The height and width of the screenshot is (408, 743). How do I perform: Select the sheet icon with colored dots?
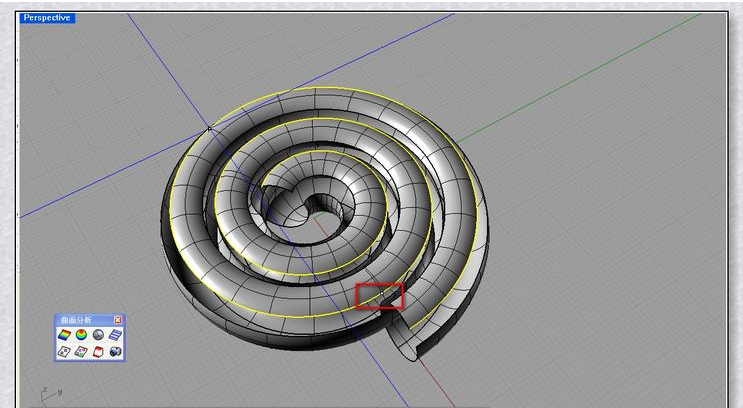pos(82,352)
